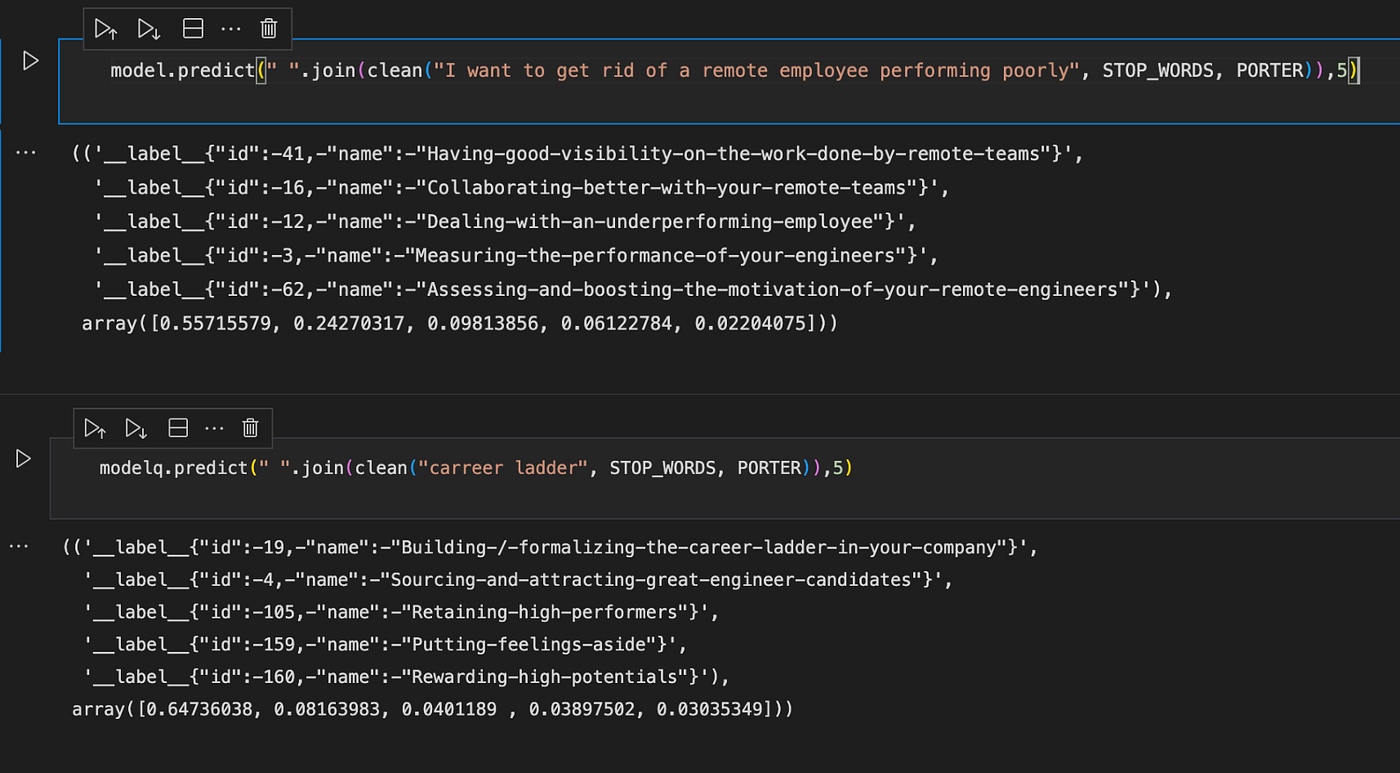This screenshot has width=1400, height=773.
Task: Run the first model.predict cell with its play button
Action: tap(30, 60)
